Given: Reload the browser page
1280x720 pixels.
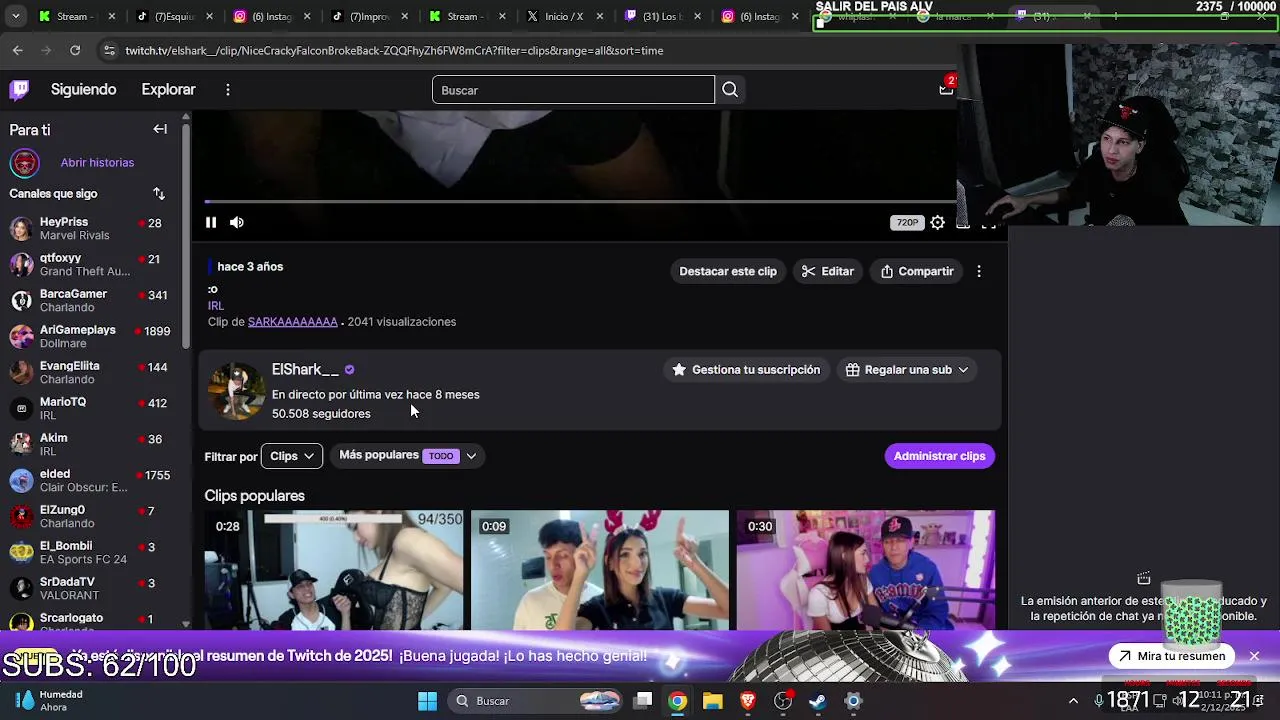Looking at the screenshot, I should click(75, 50).
